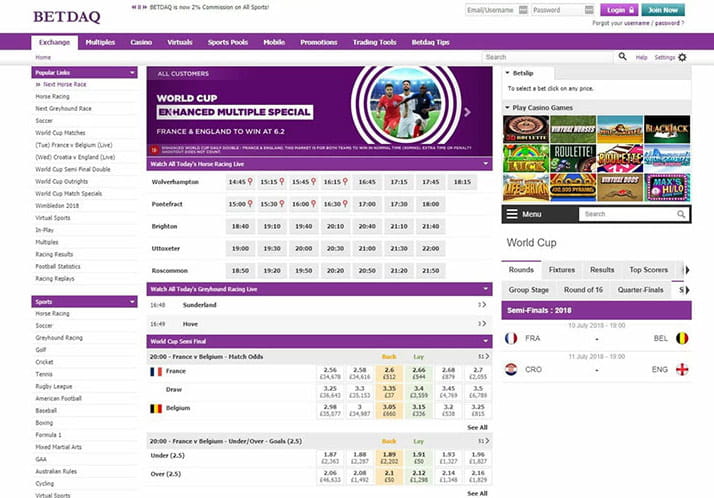Collapse the Sports panel

click(x=132, y=301)
